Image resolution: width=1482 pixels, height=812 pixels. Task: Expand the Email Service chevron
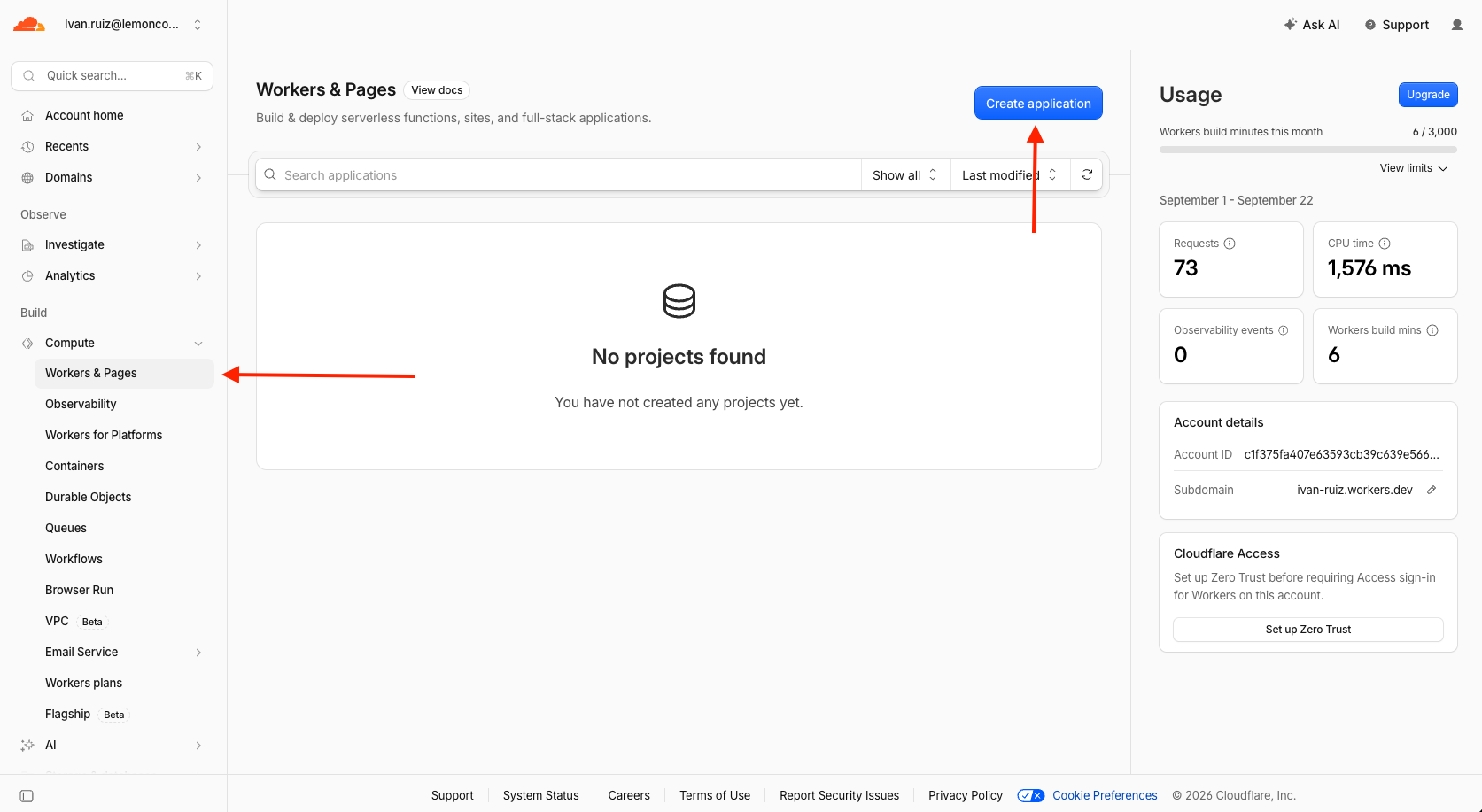click(198, 653)
